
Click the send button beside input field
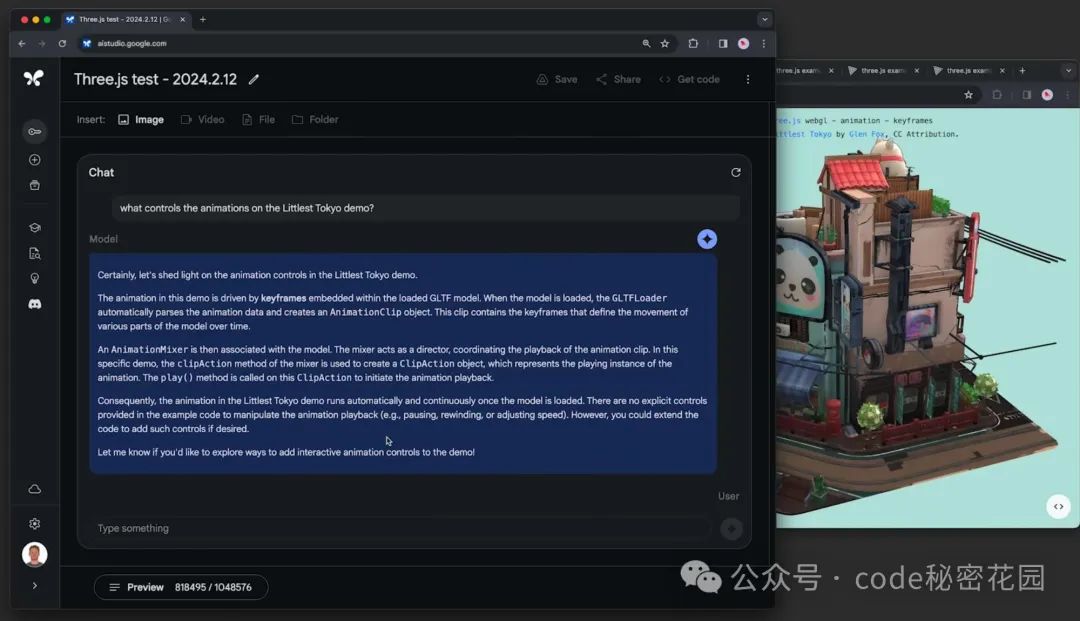click(731, 528)
